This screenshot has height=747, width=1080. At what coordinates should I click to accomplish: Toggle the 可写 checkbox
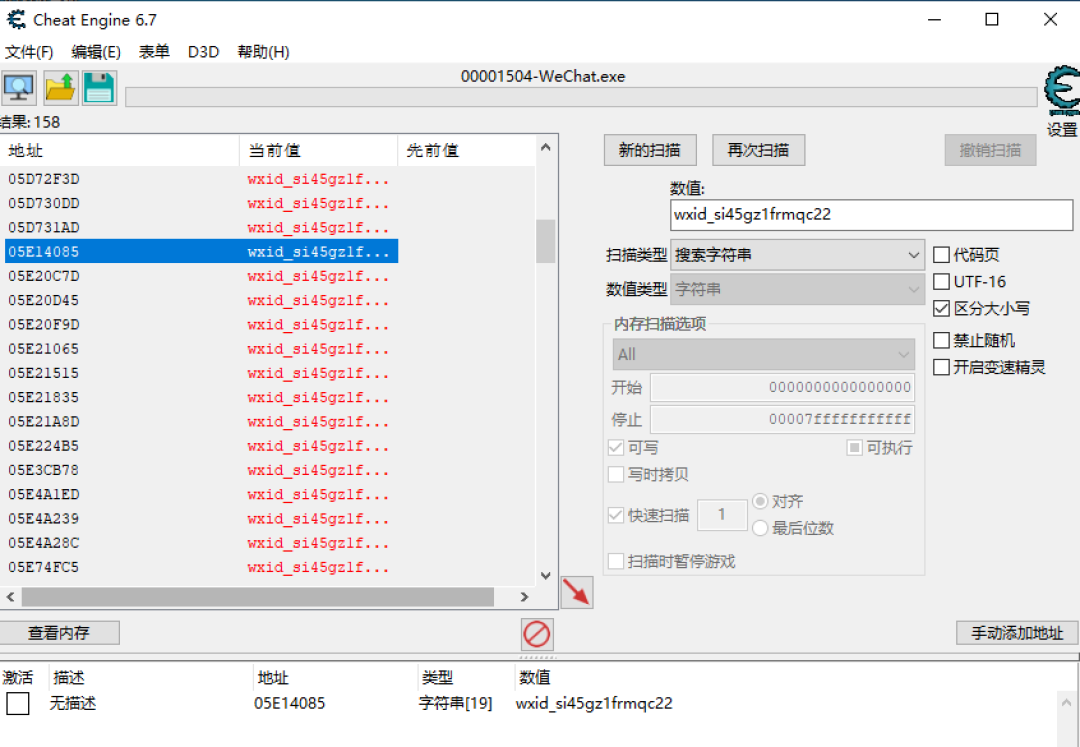pyautogui.click(x=616, y=448)
